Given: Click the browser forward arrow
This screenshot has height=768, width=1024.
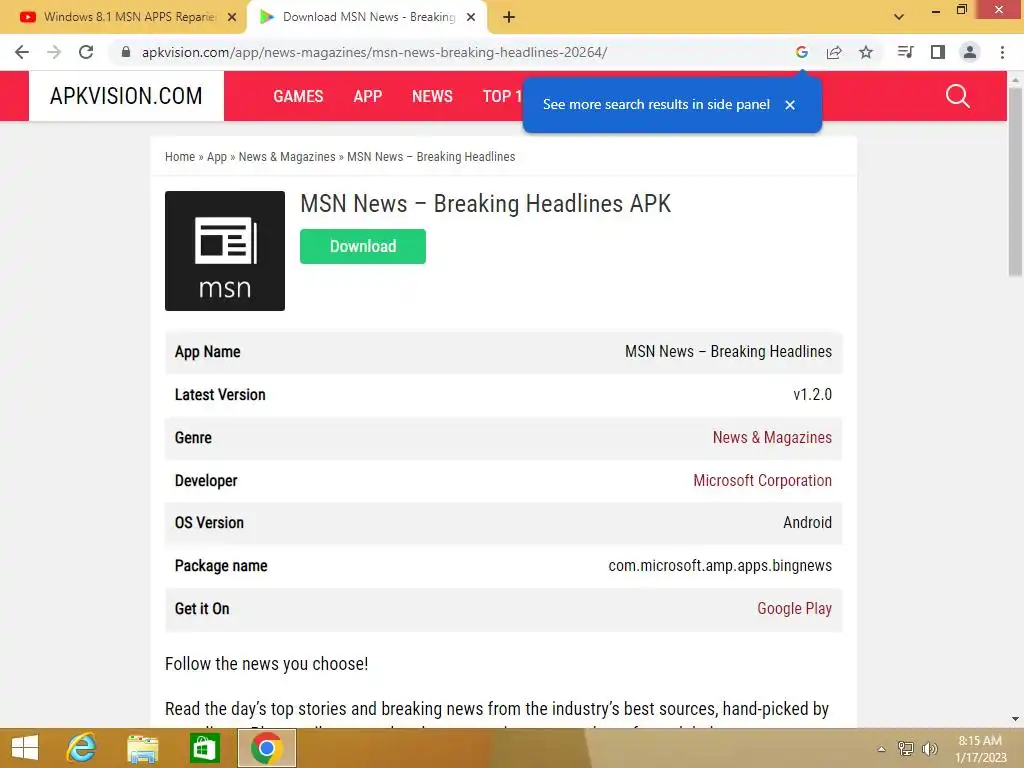Looking at the screenshot, I should (54, 52).
